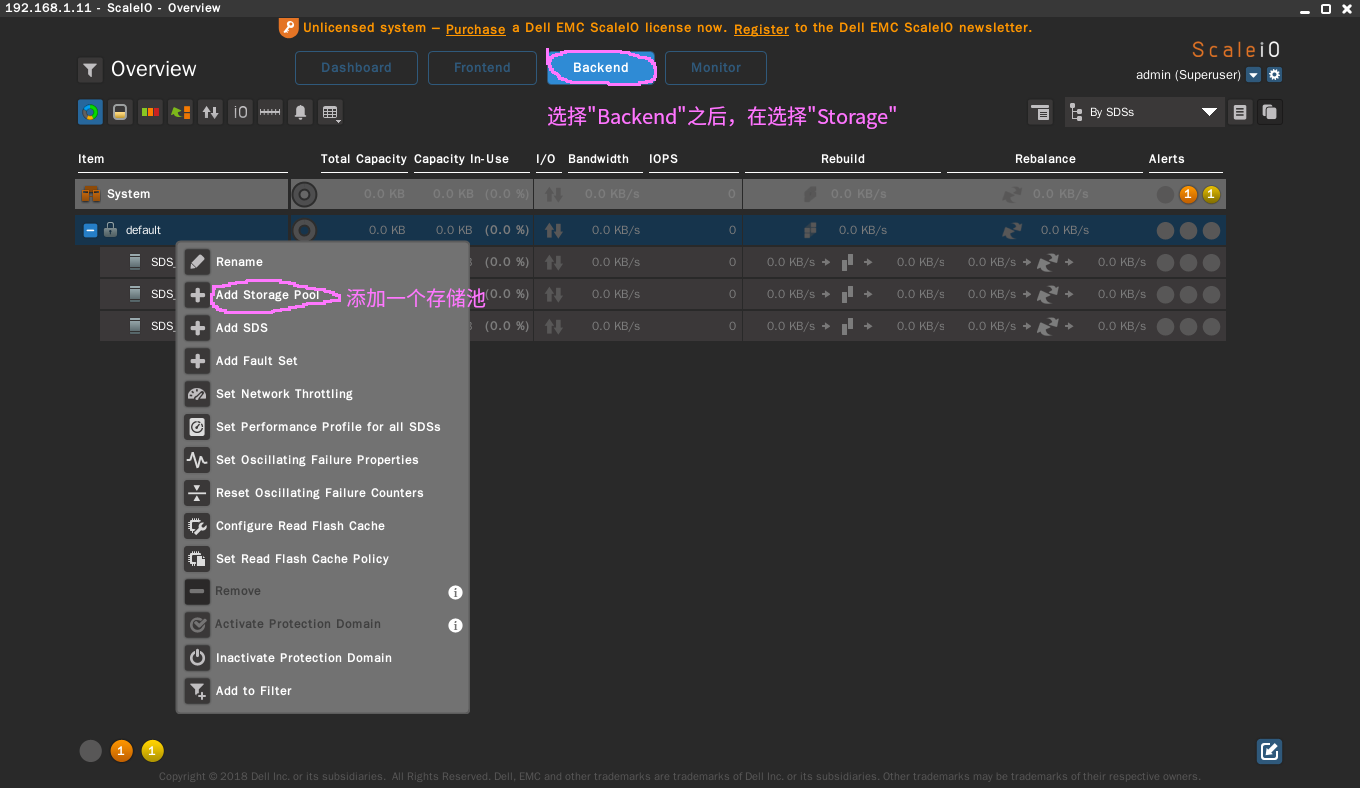Select the green arrow rebuild-rebalance view icon

[x=180, y=112]
